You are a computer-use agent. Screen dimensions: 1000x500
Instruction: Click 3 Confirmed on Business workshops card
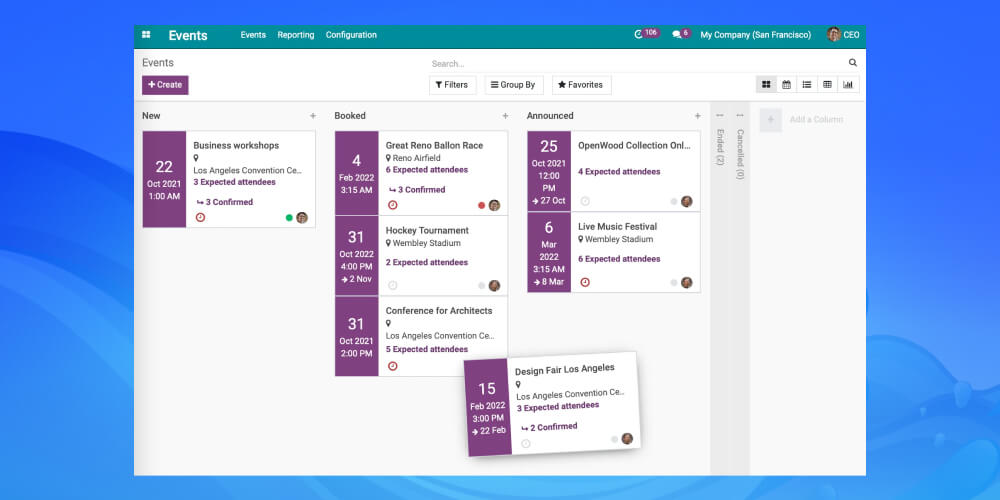coord(224,202)
